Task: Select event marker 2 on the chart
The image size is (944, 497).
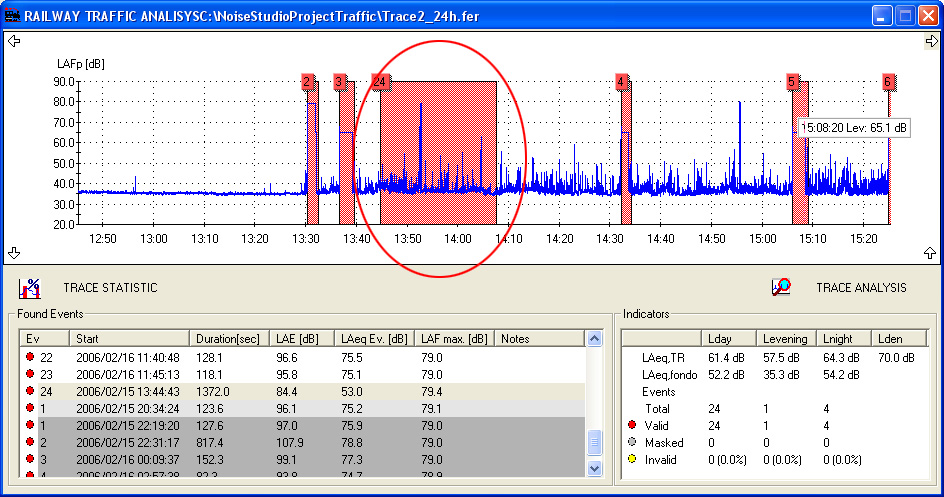Action: pyautogui.click(x=306, y=82)
